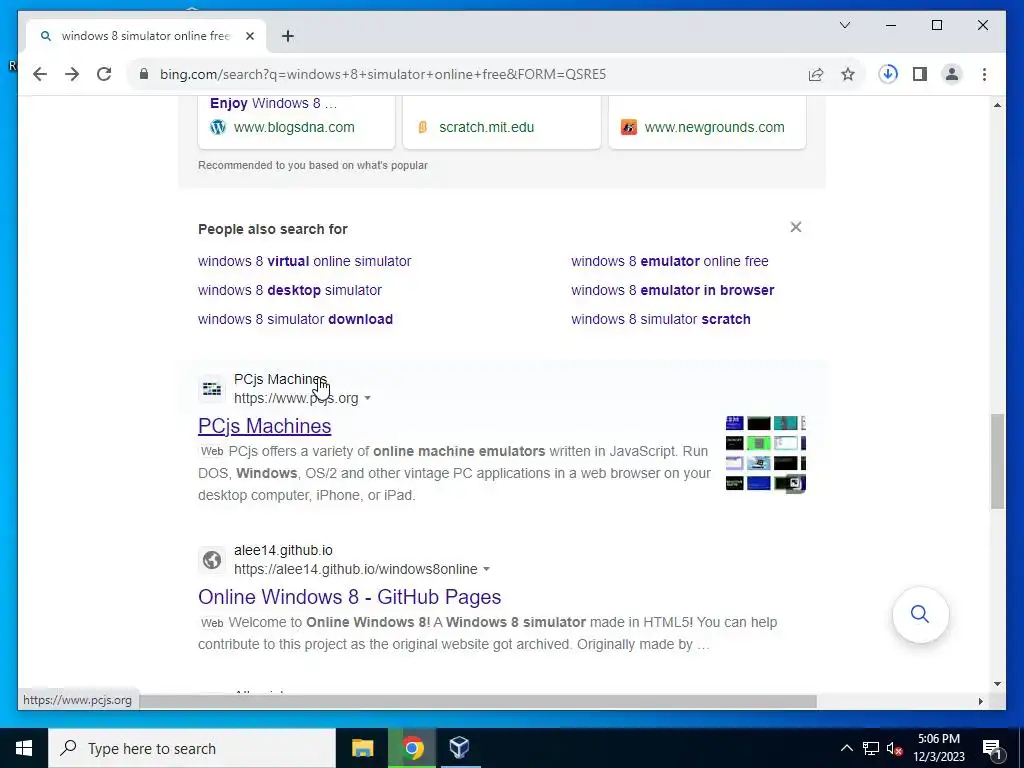Click the PCjs Machines site name text
Image resolution: width=1024 pixels, height=768 pixels.
pyautogui.click(x=280, y=379)
